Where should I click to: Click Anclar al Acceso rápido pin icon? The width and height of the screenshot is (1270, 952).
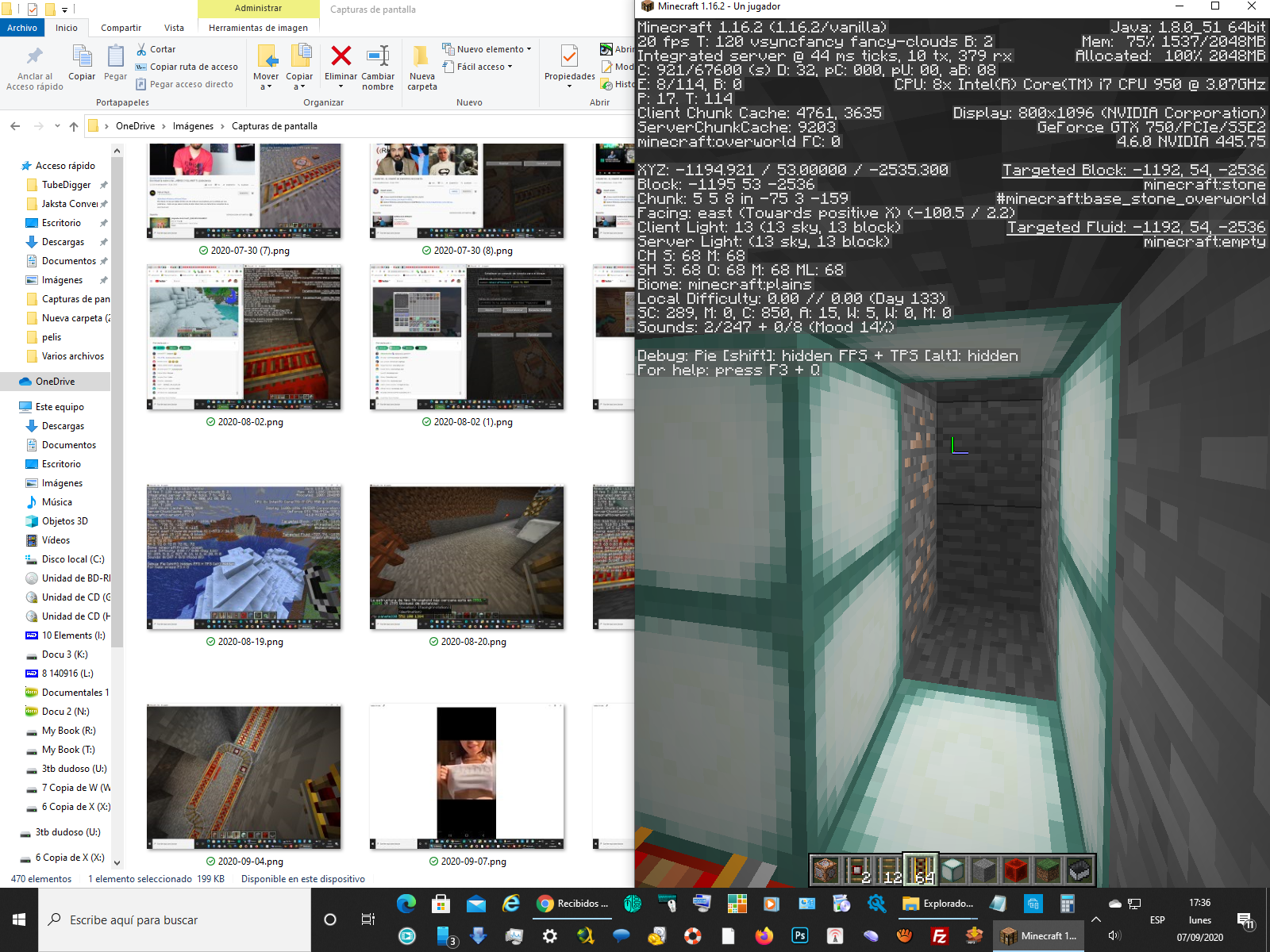point(34,56)
